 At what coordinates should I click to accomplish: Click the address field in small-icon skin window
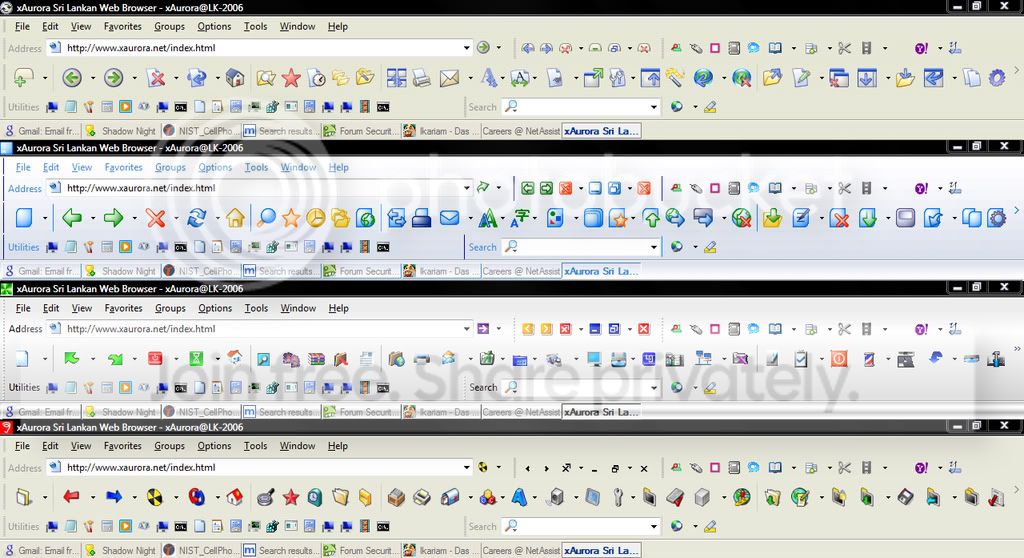(259, 329)
